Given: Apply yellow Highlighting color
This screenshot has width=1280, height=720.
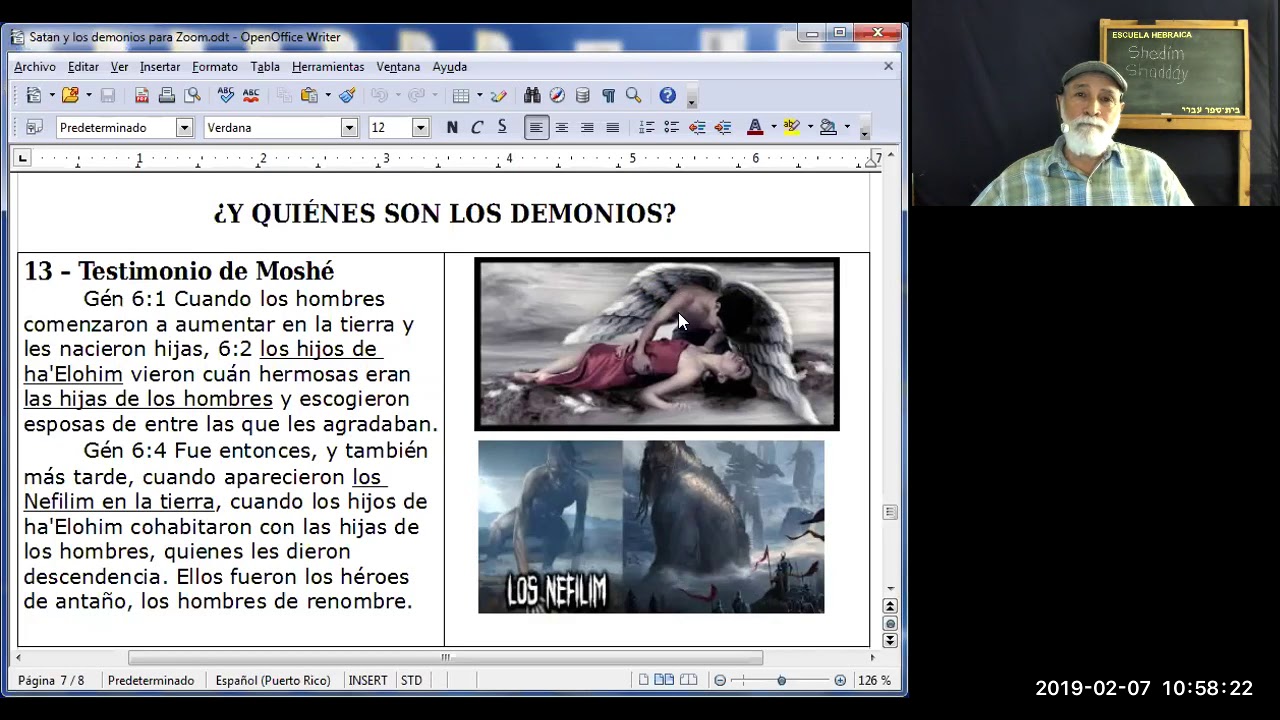Looking at the screenshot, I should tap(791, 127).
